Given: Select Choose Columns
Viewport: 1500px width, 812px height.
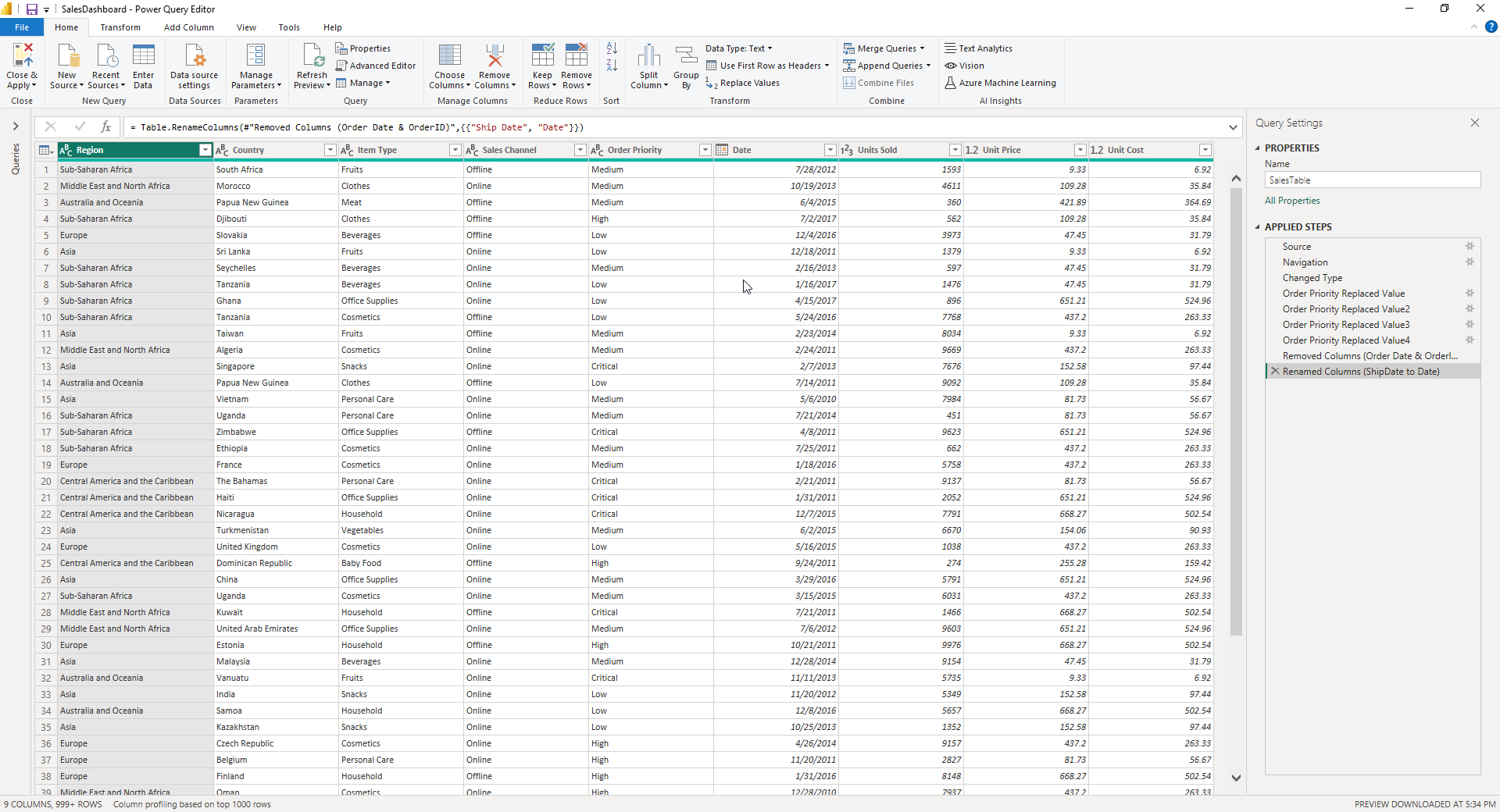Looking at the screenshot, I should tap(449, 66).
